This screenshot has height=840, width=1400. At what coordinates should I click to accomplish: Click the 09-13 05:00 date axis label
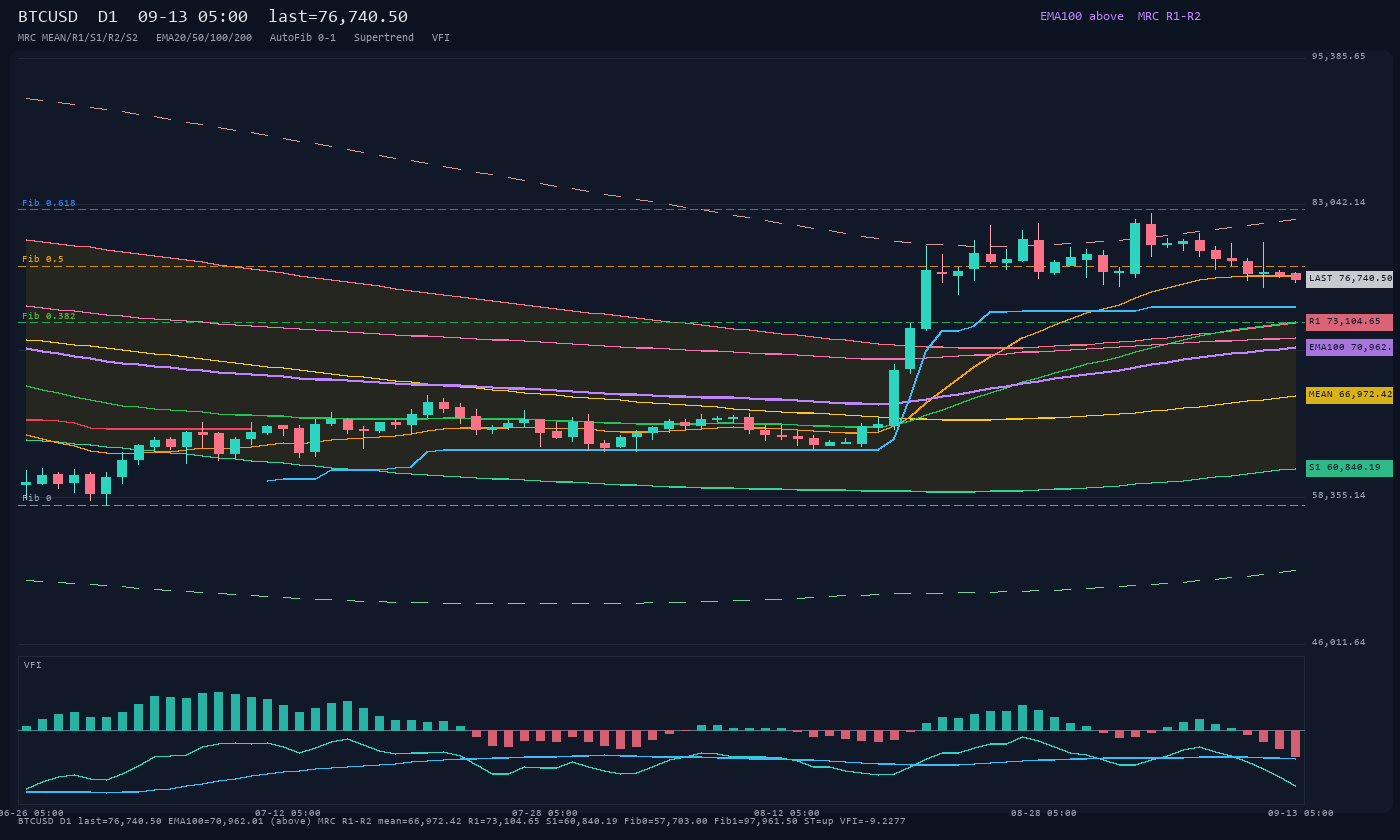click(1301, 813)
